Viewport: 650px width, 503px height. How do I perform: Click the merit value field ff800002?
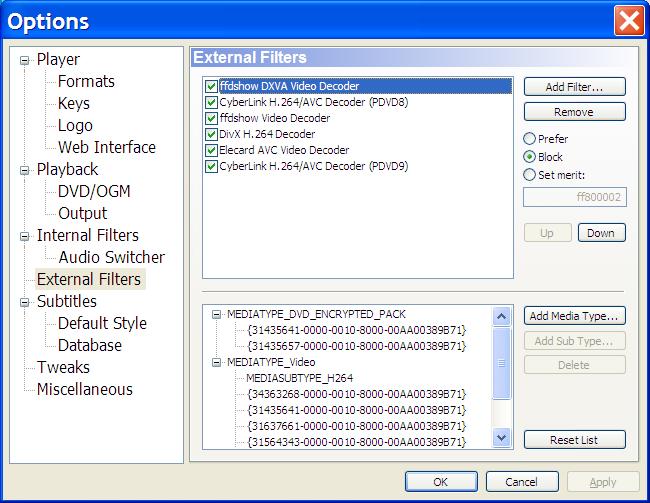point(575,197)
